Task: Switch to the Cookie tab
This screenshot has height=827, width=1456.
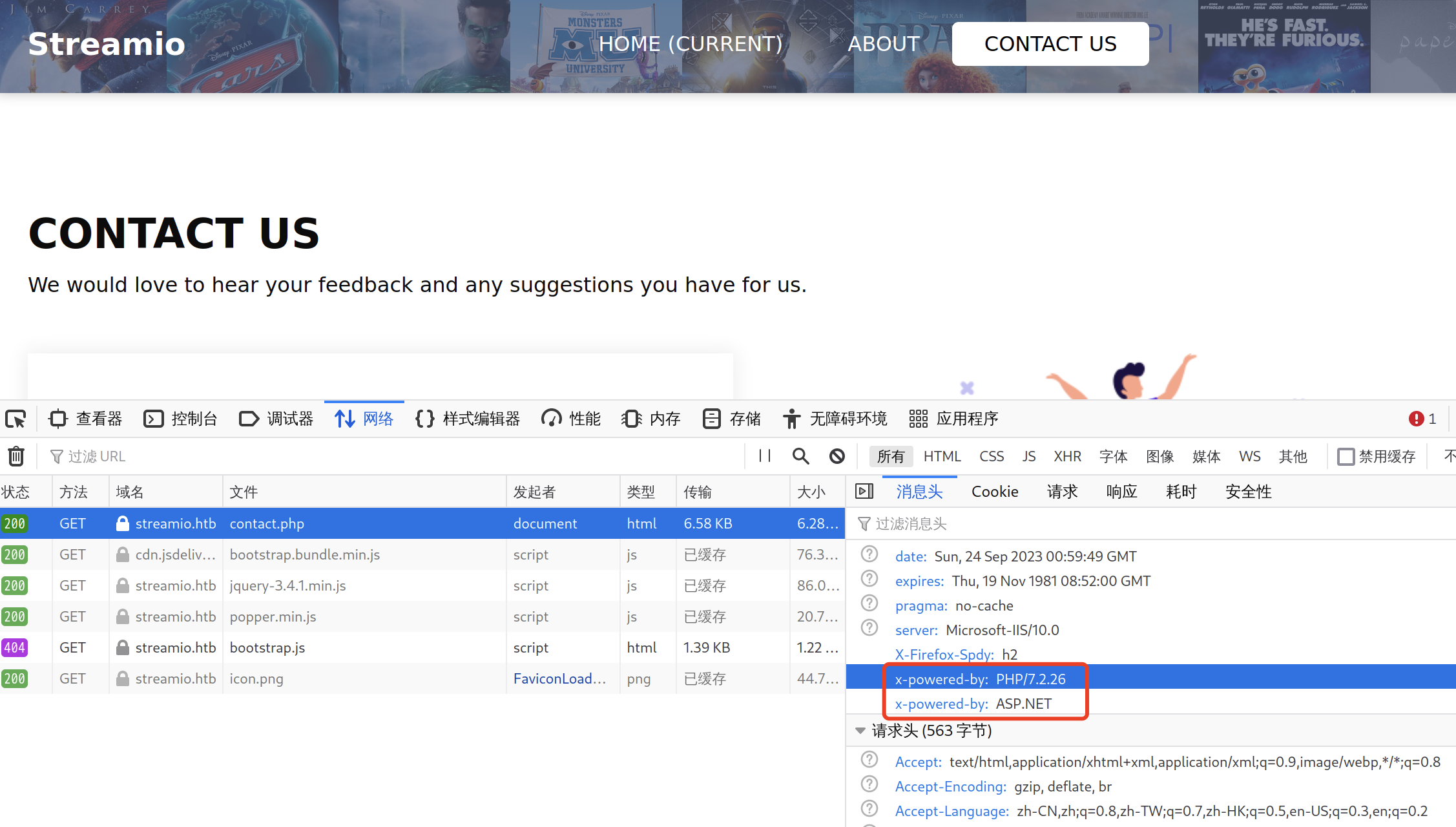Action: (995, 492)
